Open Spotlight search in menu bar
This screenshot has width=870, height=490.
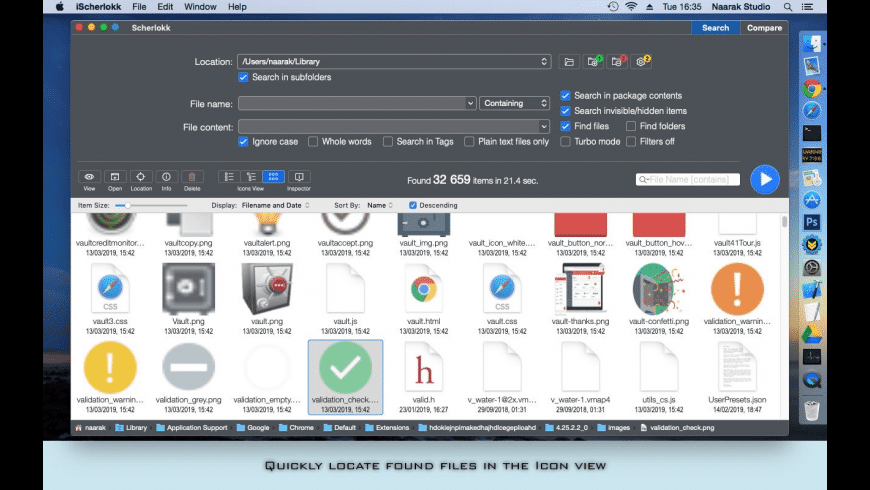787,7
